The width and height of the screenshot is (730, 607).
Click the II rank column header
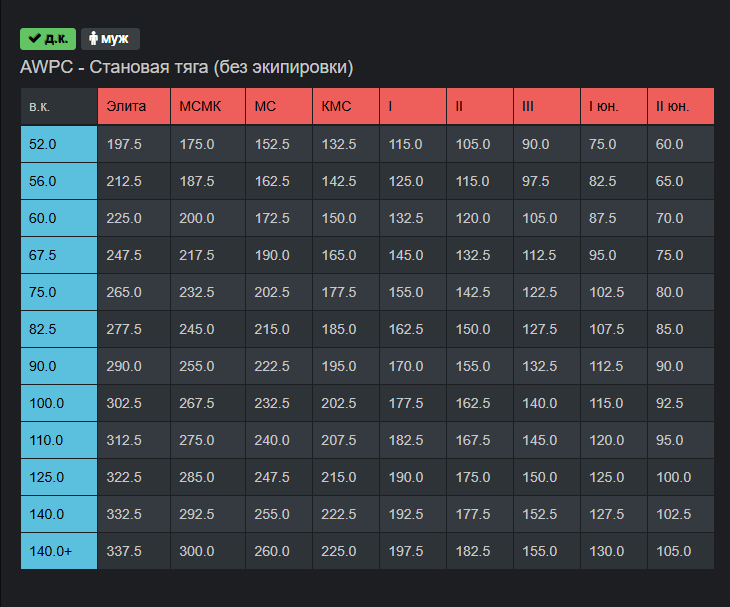pos(480,106)
